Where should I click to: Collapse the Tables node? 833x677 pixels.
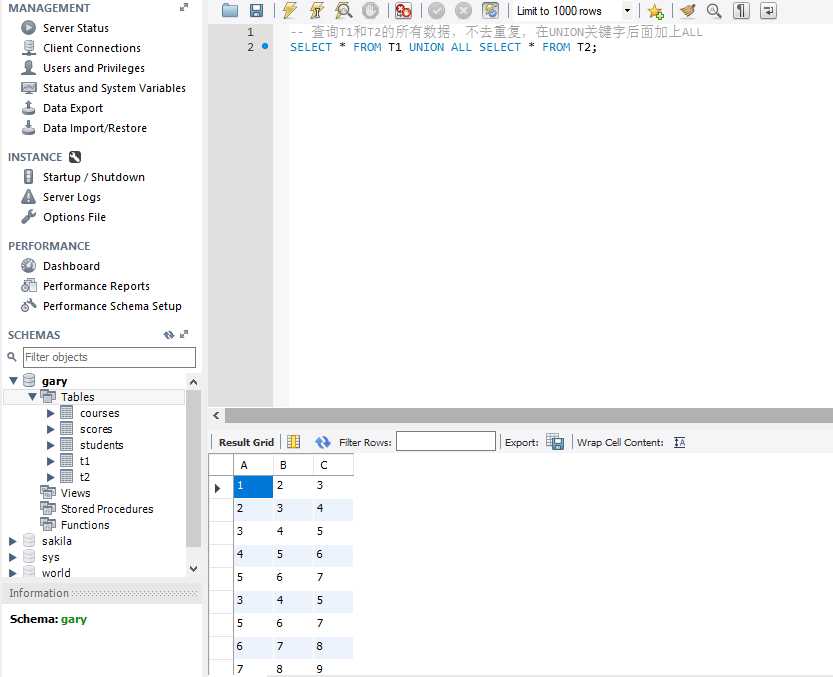point(32,396)
